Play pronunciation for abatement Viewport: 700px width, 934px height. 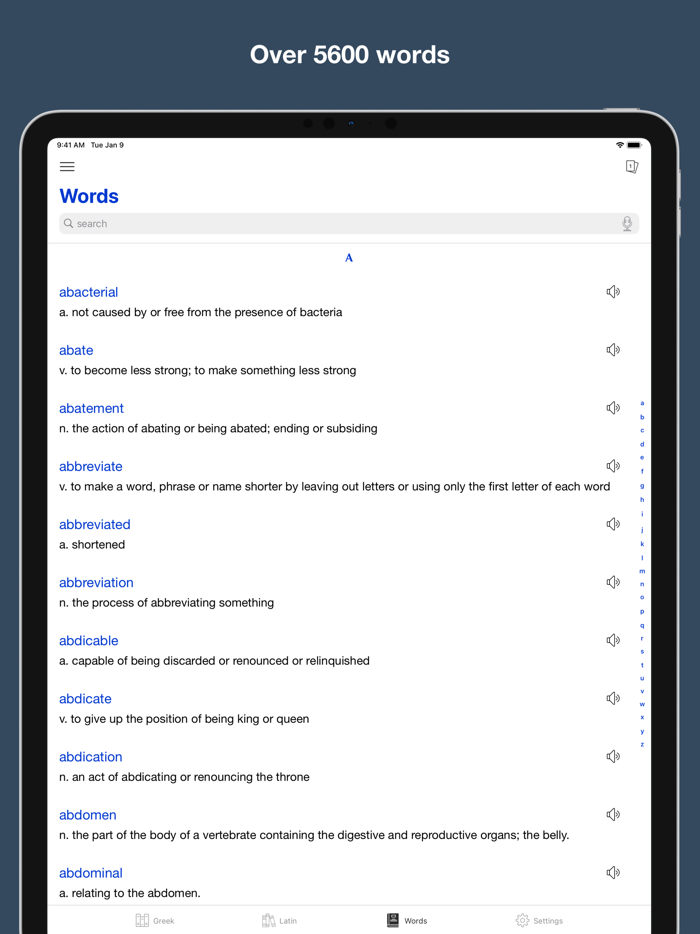tap(613, 408)
